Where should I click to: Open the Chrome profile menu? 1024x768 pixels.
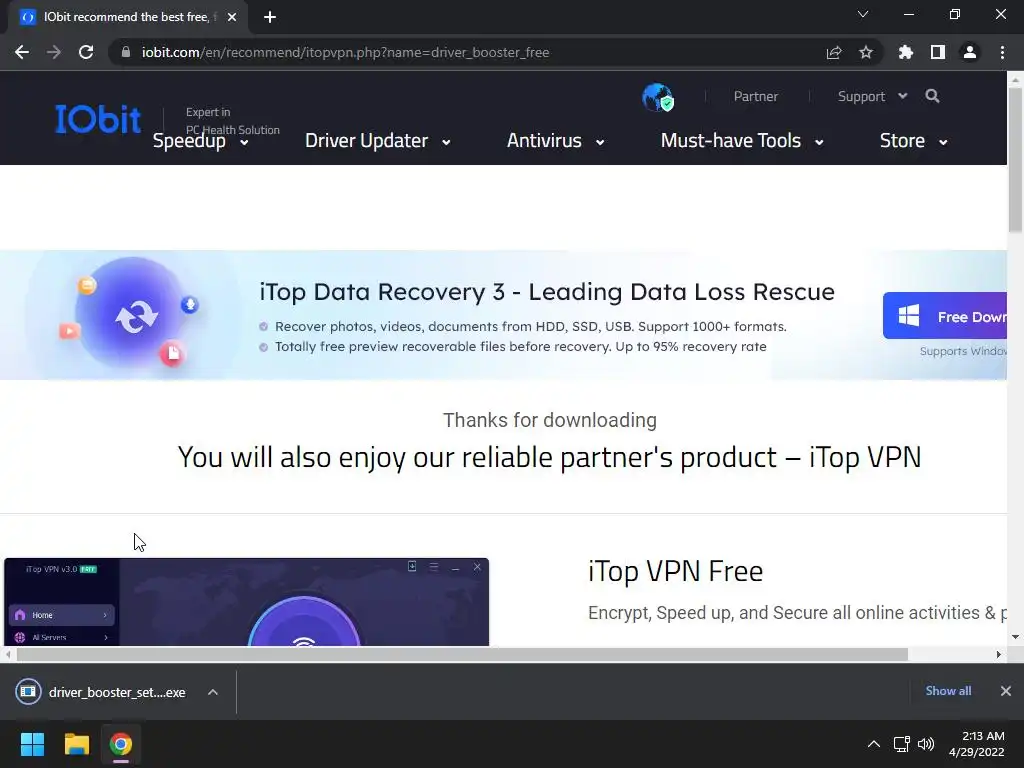[970, 52]
